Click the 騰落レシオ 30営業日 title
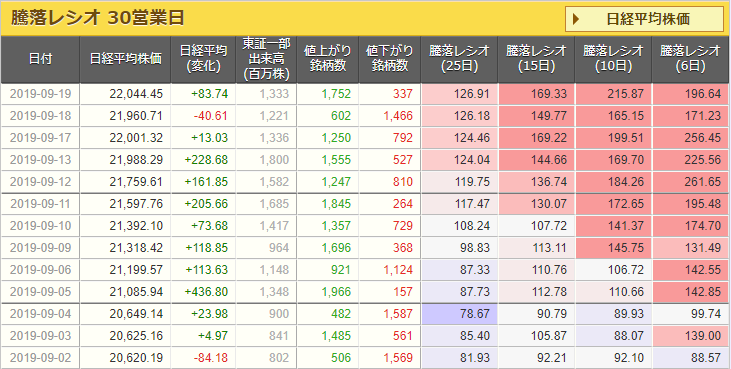 coord(97,18)
